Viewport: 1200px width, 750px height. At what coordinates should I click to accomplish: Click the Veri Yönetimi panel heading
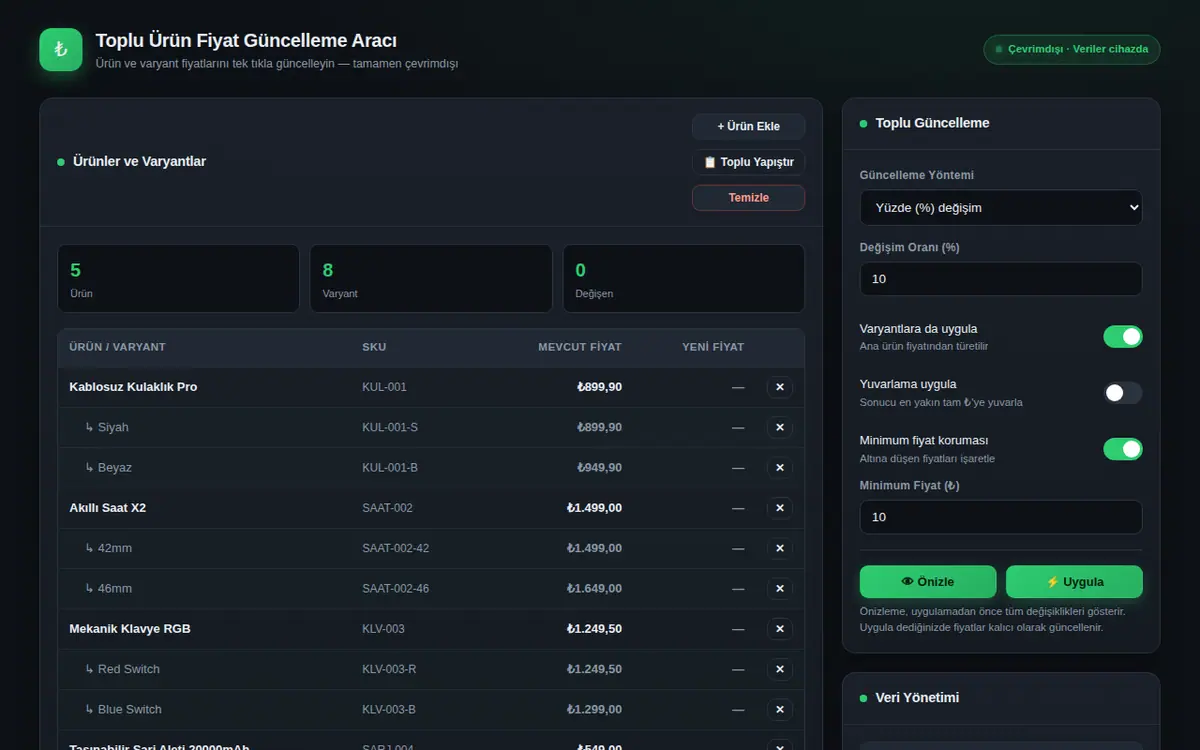pyautogui.click(x=917, y=697)
